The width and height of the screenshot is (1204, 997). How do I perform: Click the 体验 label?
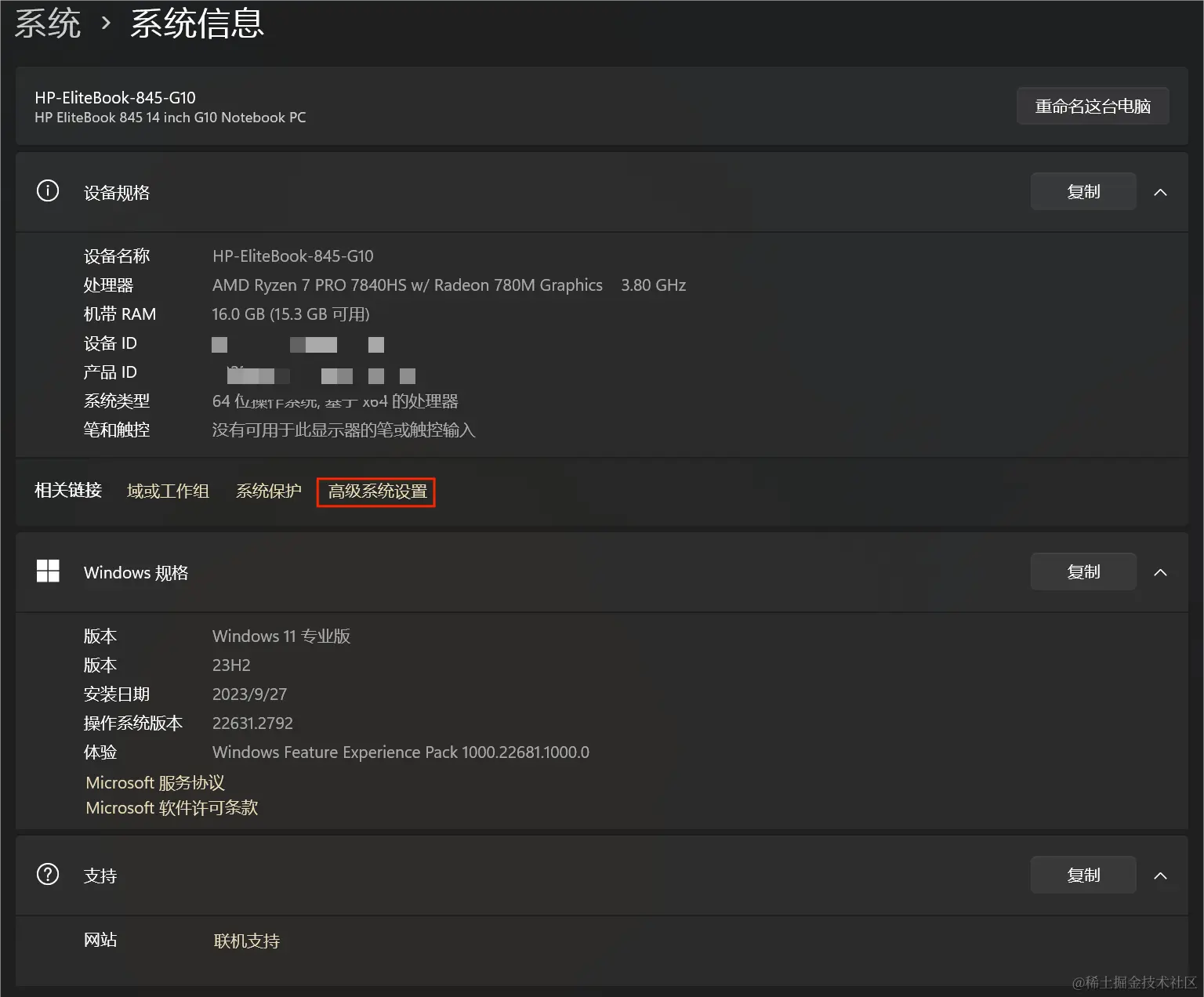(100, 752)
